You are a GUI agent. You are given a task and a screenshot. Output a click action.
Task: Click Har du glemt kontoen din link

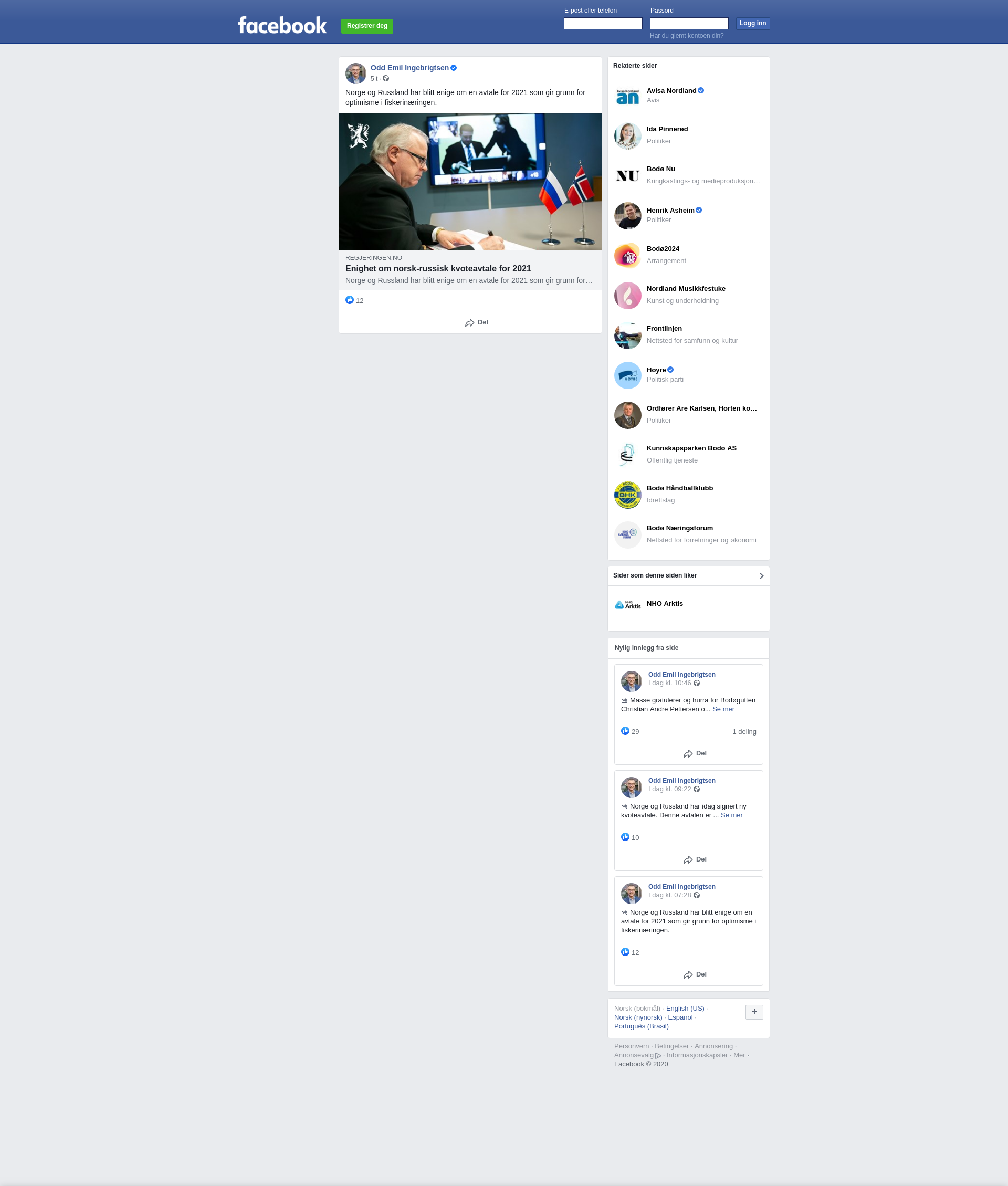click(686, 36)
